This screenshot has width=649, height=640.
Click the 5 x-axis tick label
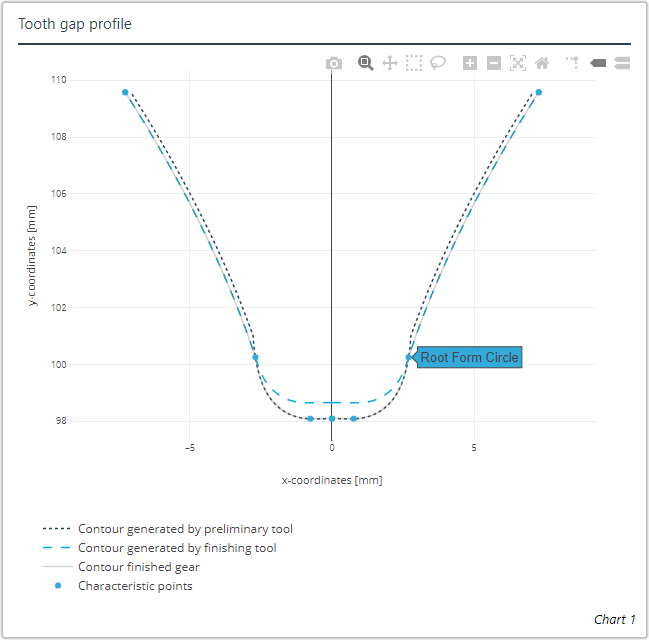point(474,448)
